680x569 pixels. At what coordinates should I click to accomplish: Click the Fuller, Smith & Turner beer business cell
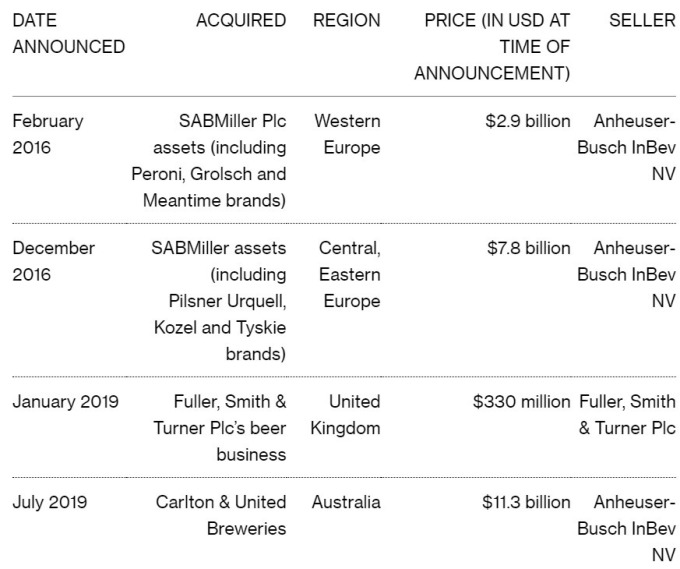click(x=220, y=428)
